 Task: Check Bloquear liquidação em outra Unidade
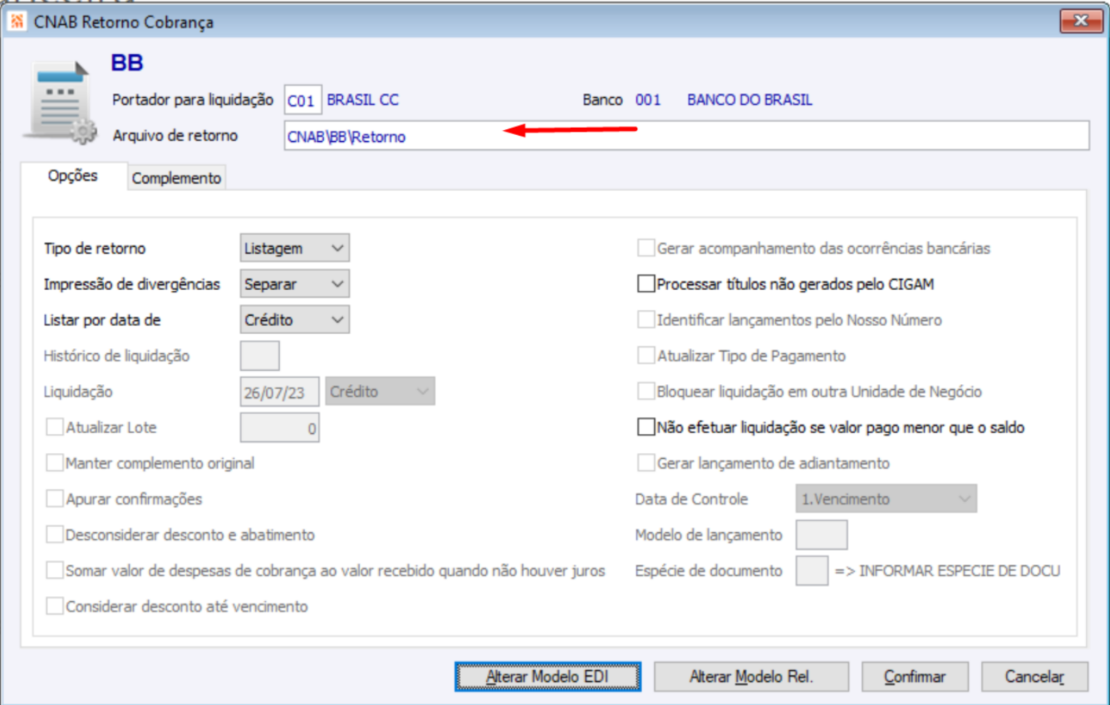click(x=646, y=391)
